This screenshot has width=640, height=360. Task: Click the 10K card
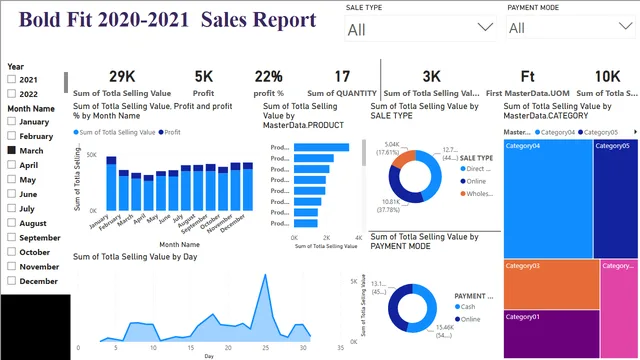tap(607, 84)
